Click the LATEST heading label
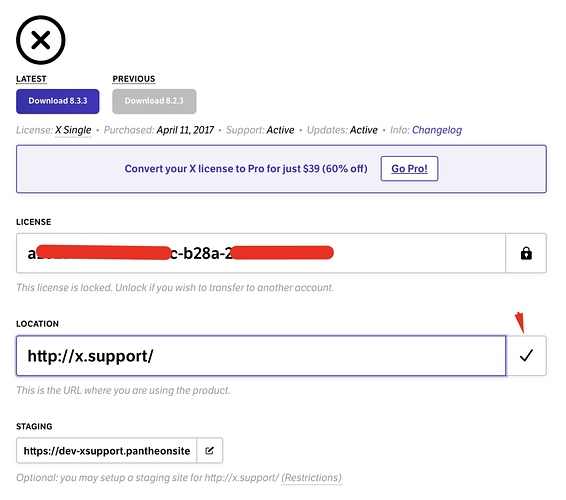 pos(31,79)
